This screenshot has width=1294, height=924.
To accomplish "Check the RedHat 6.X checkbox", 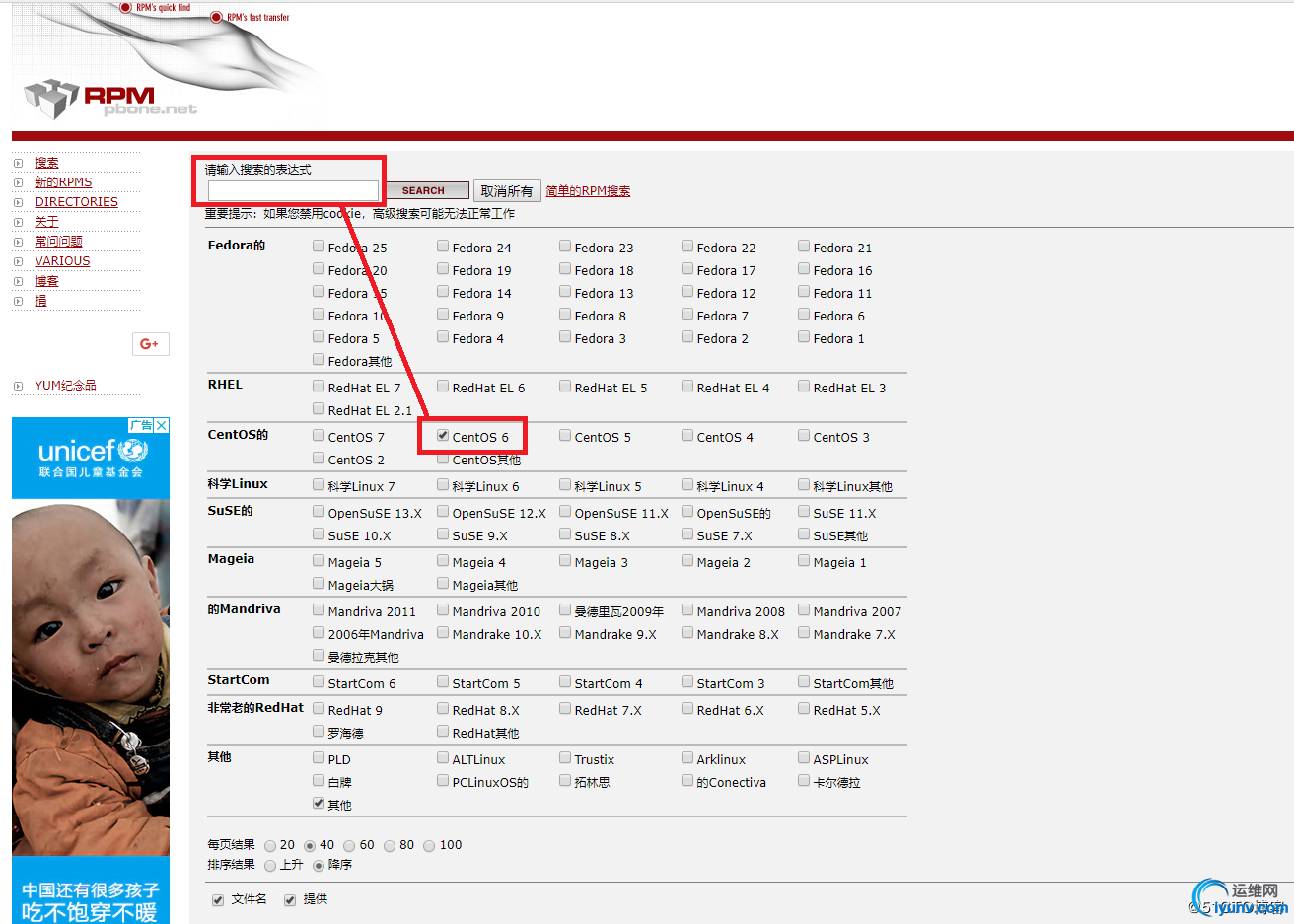I will click(687, 708).
